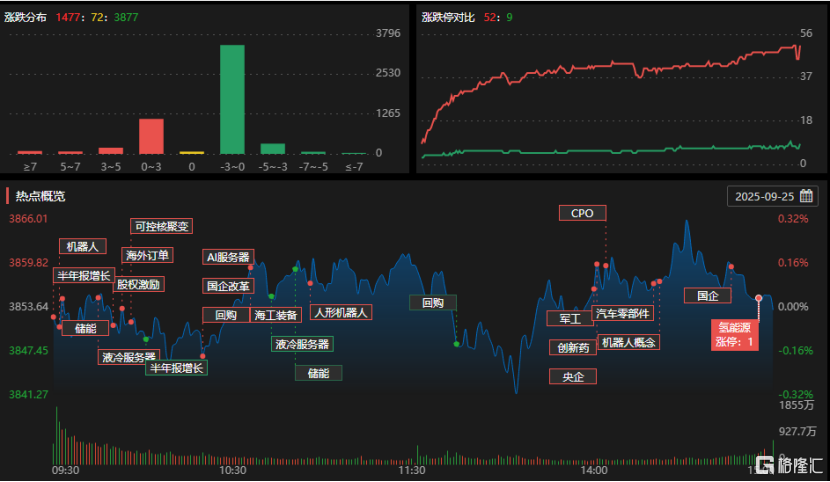The image size is (830, 482).
Task: Click the green-bordered 半年报增长 tag
Action: tap(176, 368)
